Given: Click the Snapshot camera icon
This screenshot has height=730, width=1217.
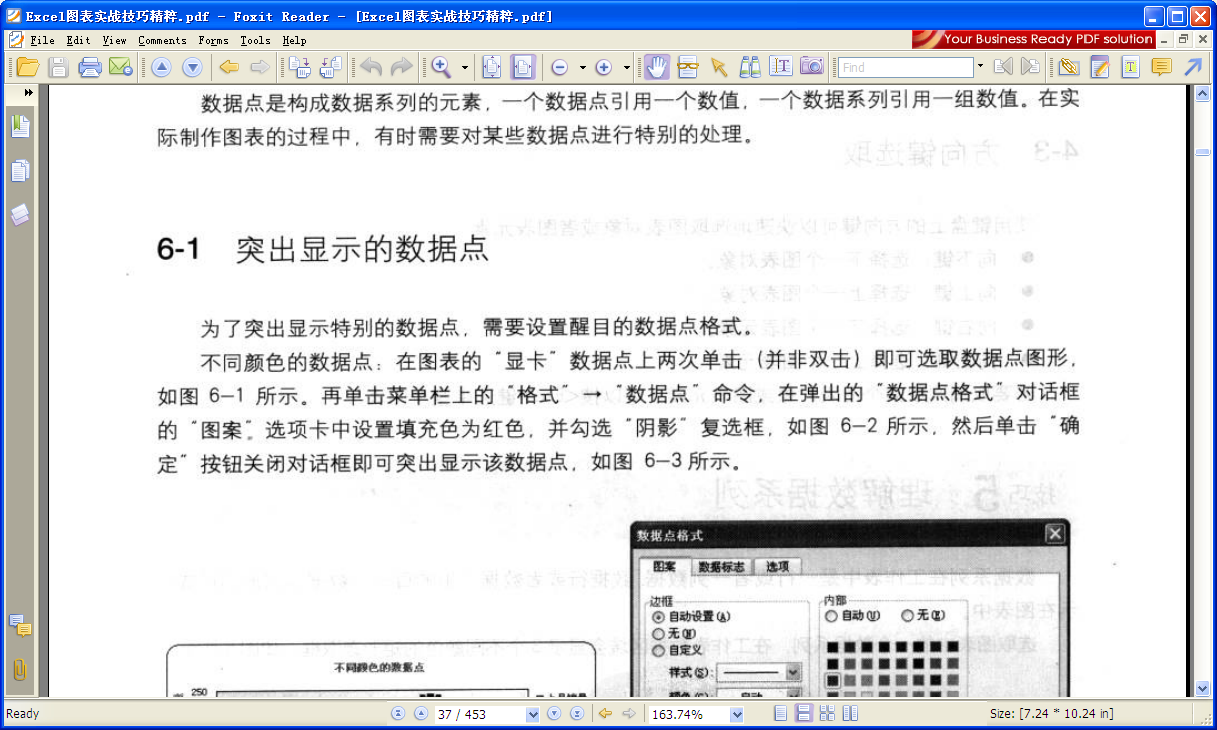Looking at the screenshot, I should click(812, 67).
